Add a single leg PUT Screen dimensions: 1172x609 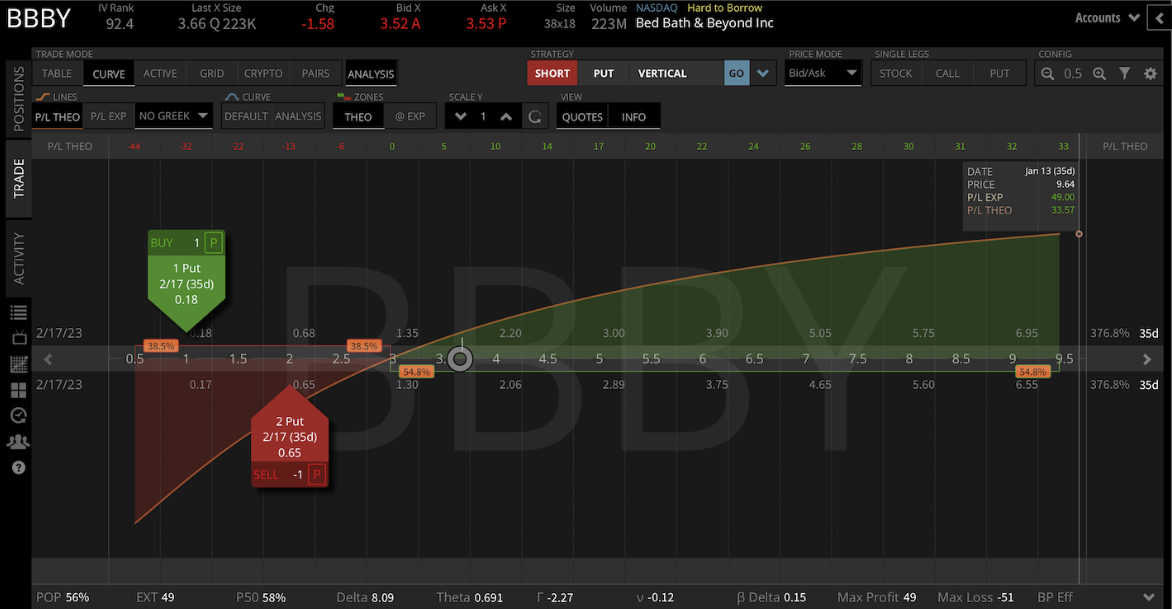(x=999, y=73)
